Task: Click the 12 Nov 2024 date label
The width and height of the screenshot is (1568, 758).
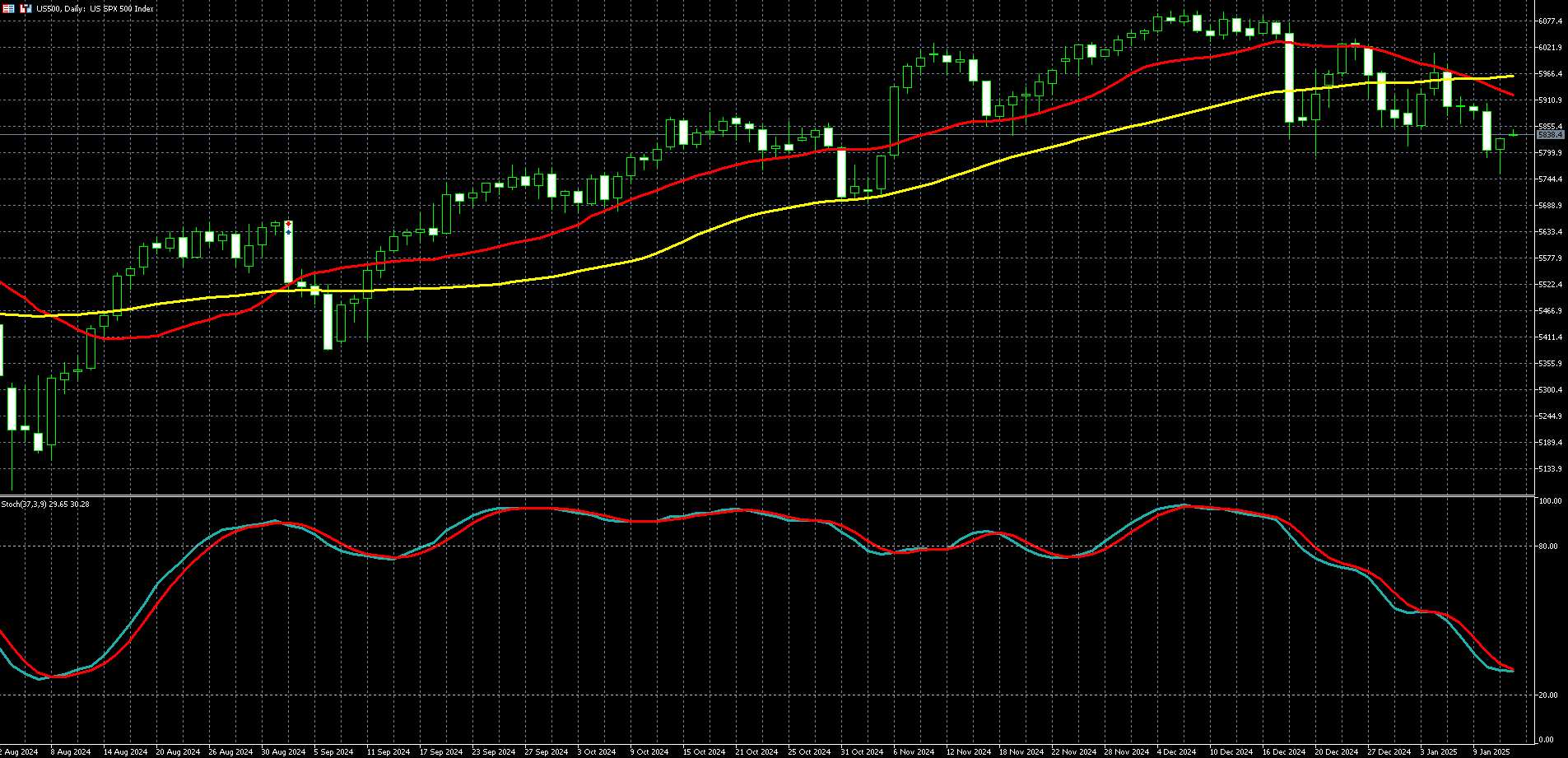Action: pos(969,752)
